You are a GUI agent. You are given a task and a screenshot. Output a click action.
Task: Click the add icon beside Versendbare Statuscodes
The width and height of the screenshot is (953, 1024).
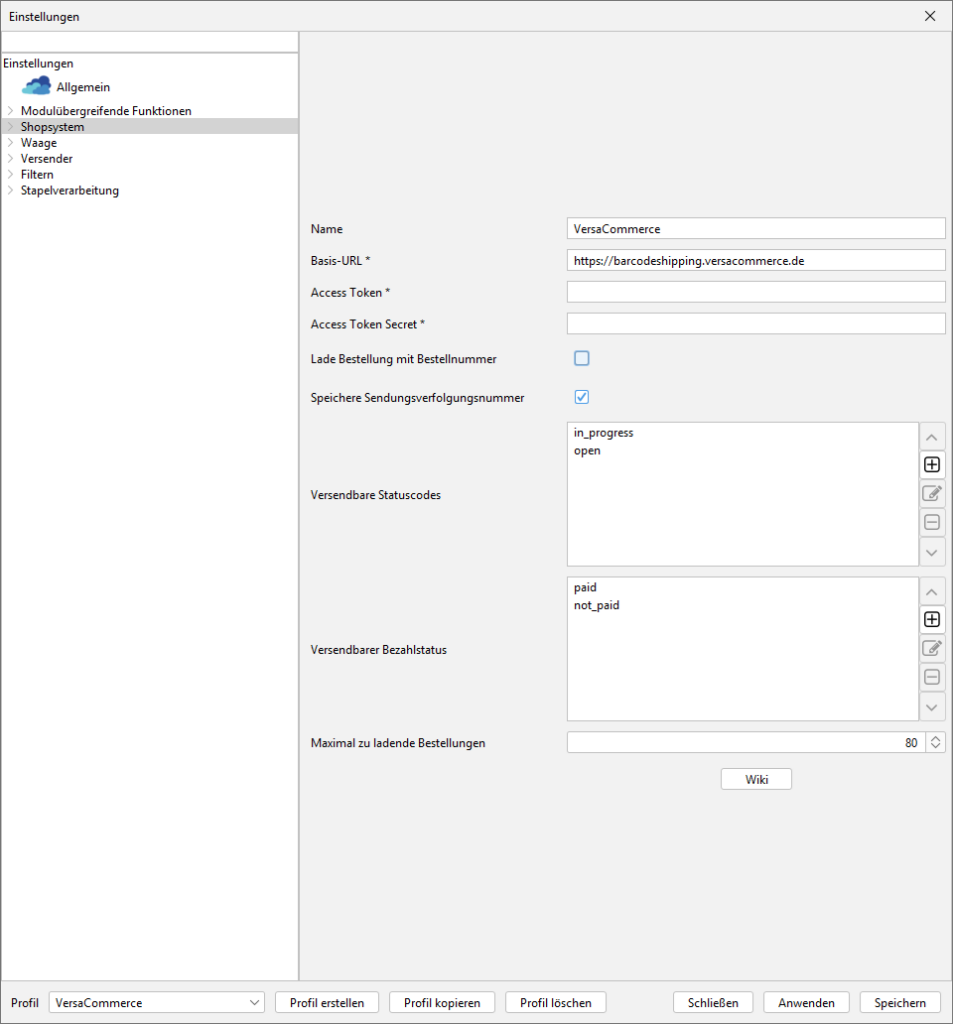(931, 465)
